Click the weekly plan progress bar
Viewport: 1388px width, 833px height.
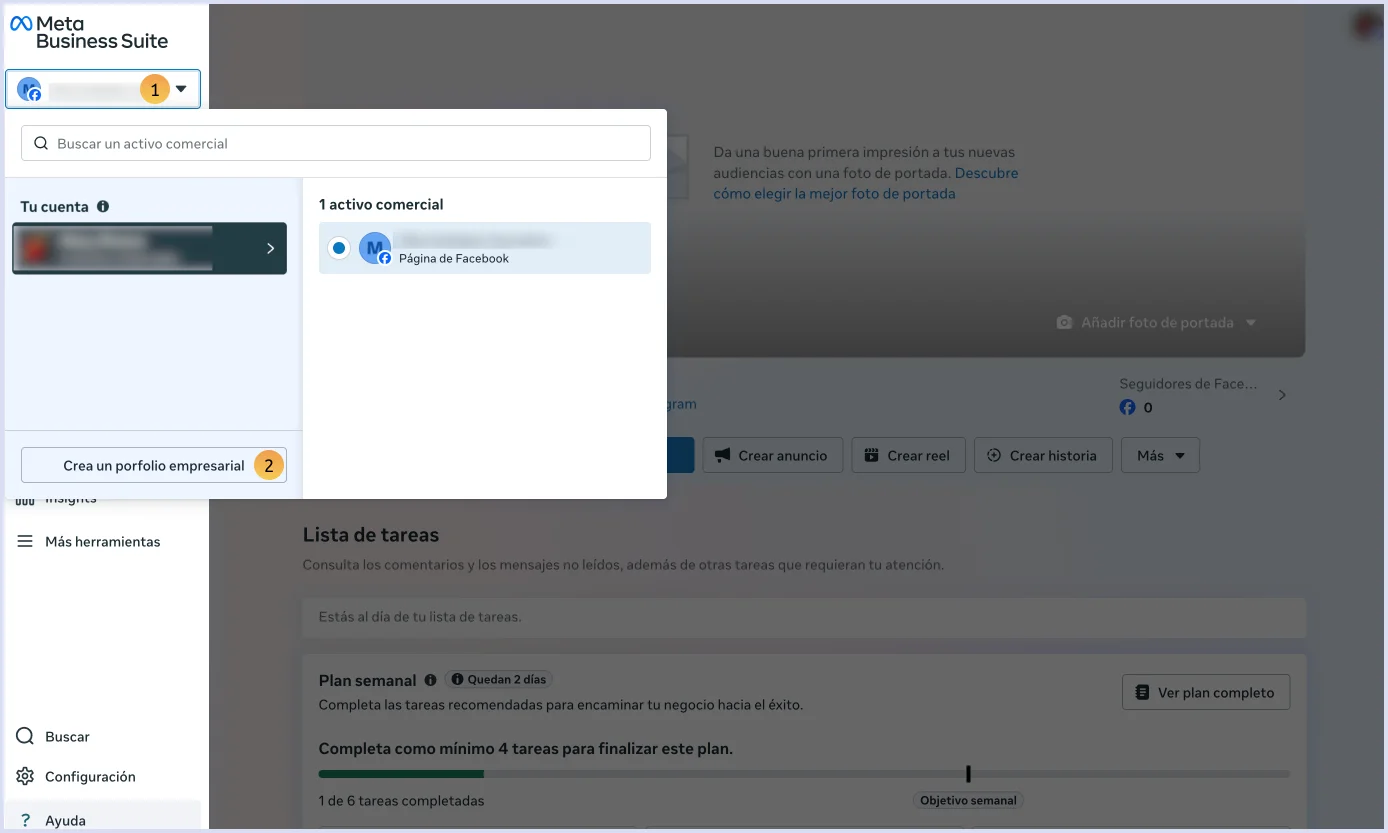[804, 773]
